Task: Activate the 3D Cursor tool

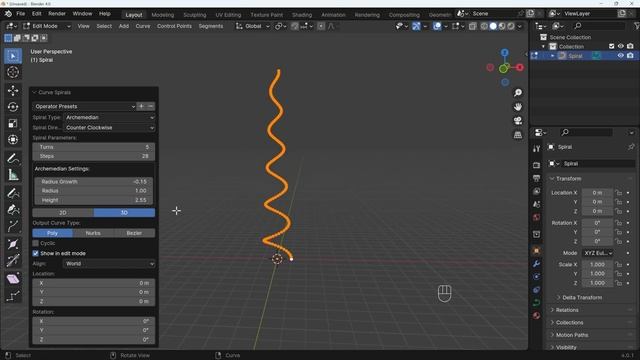Action: tap(13, 72)
